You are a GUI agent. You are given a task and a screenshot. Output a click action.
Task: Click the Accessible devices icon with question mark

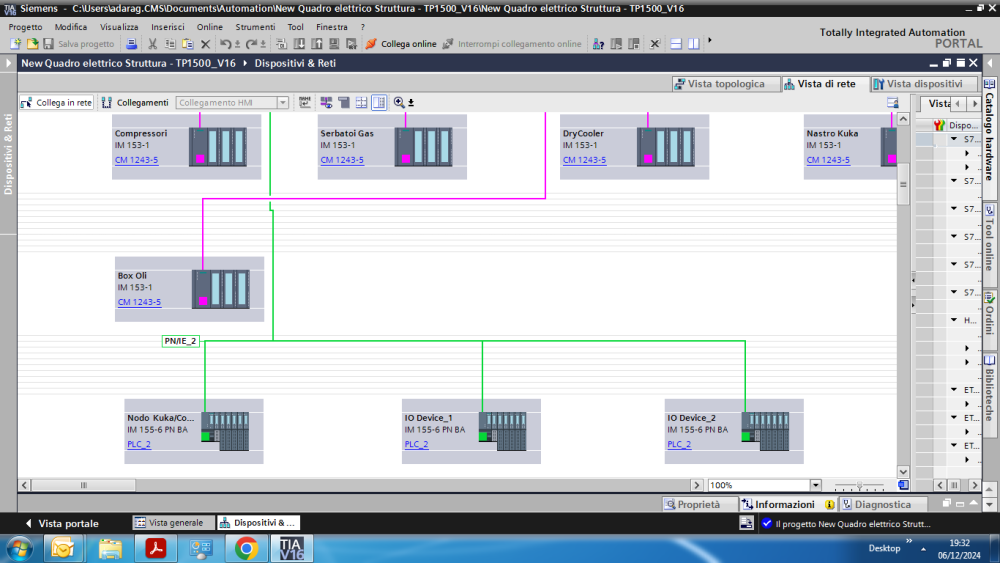pyautogui.click(x=598, y=44)
